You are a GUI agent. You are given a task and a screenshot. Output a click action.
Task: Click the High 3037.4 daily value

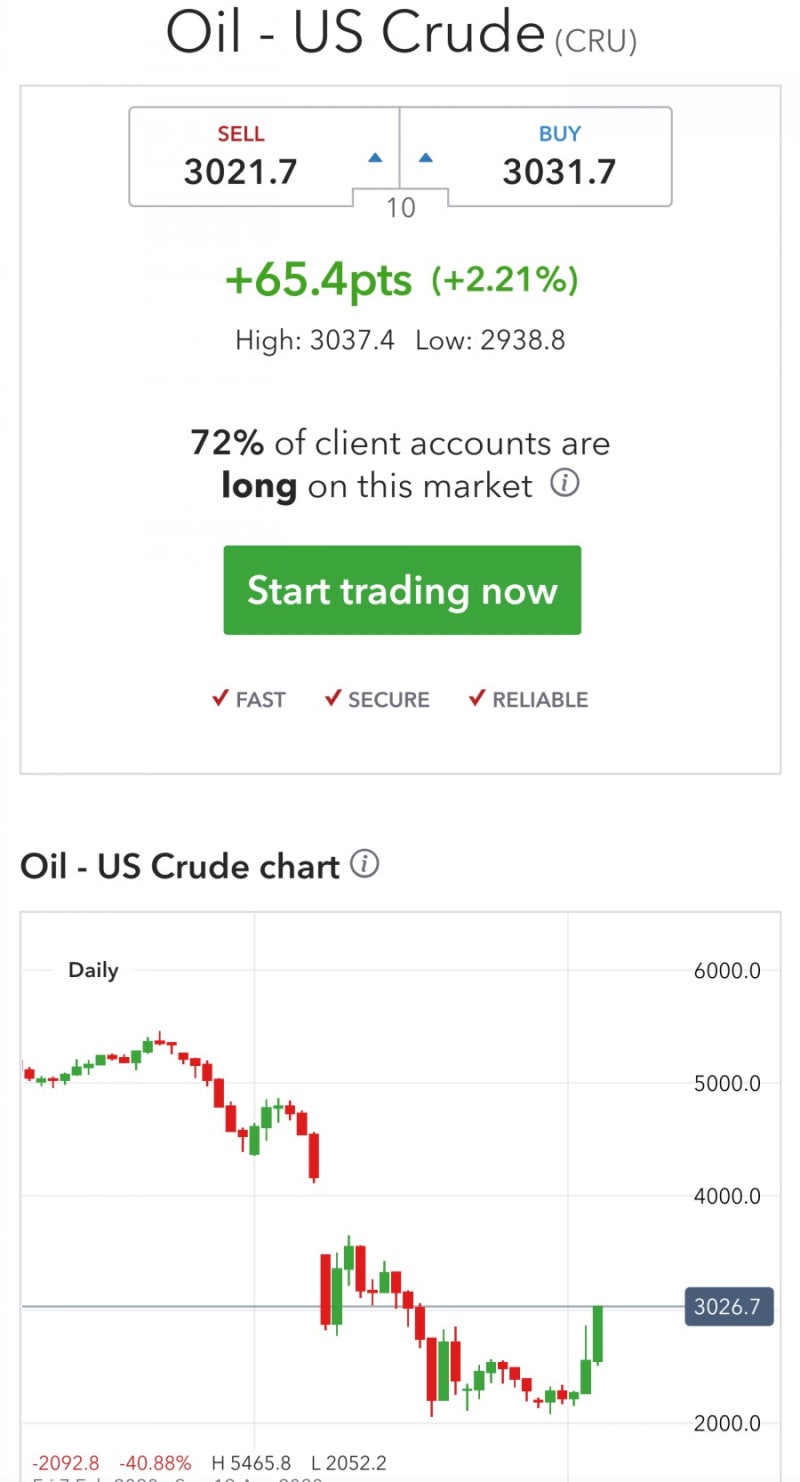314,340
